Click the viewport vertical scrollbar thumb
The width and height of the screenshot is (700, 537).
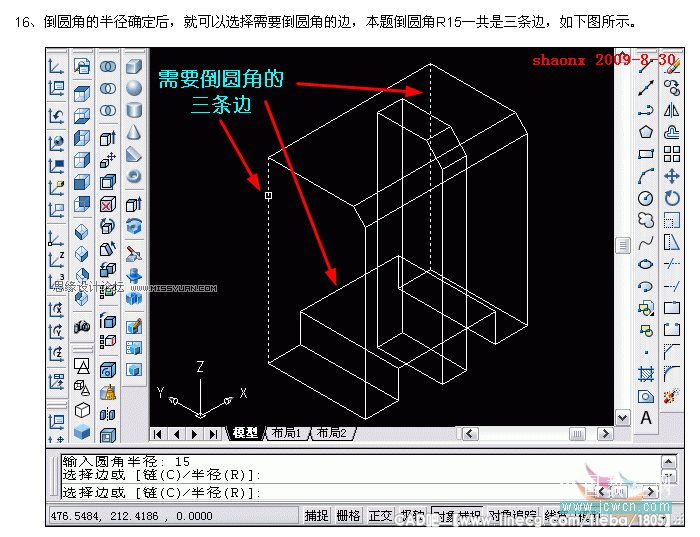click(622, 245)
